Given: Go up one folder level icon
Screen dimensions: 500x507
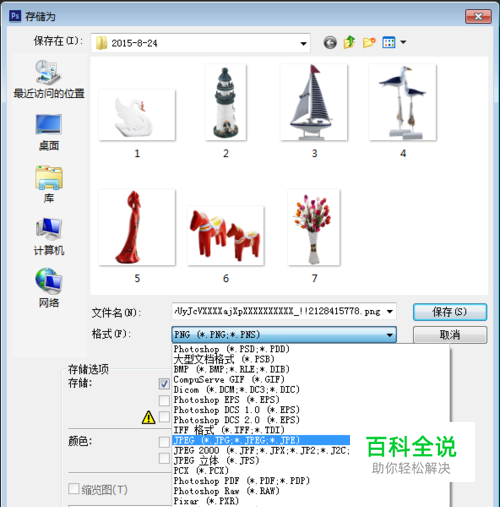Looking at the screenshot, I should pos(349,42).
